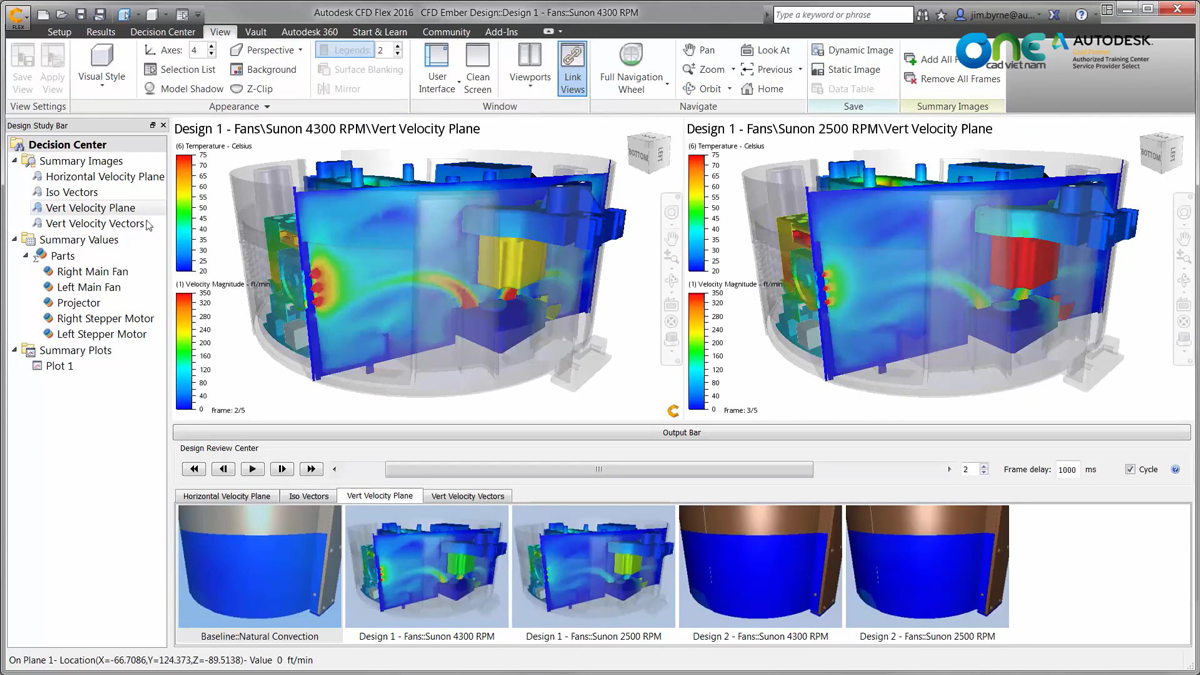Click the right viewport's view cube
Screen dimensions: 1200x675
[1160, 152]
